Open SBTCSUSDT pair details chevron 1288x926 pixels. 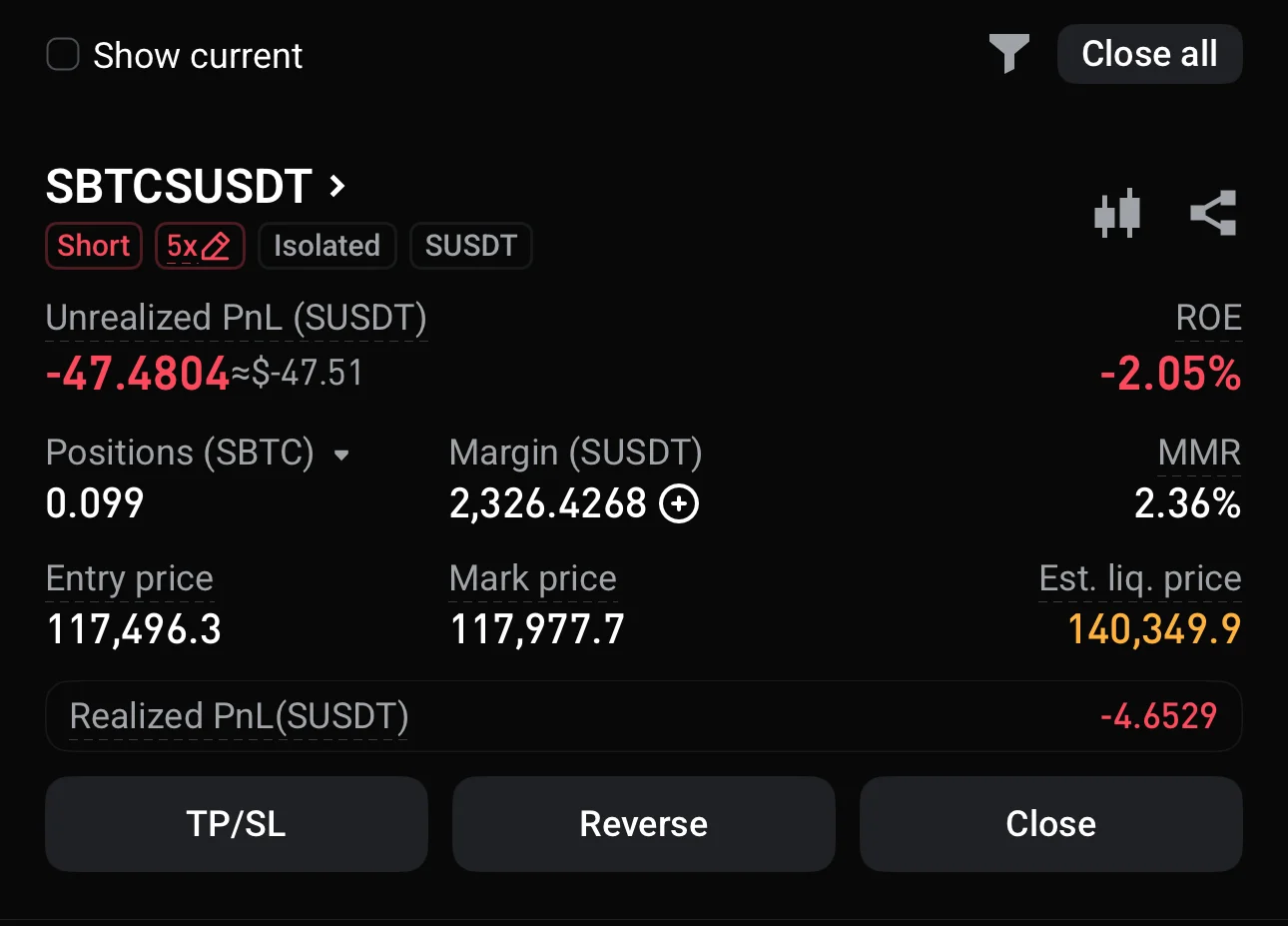tap(337, 186)
